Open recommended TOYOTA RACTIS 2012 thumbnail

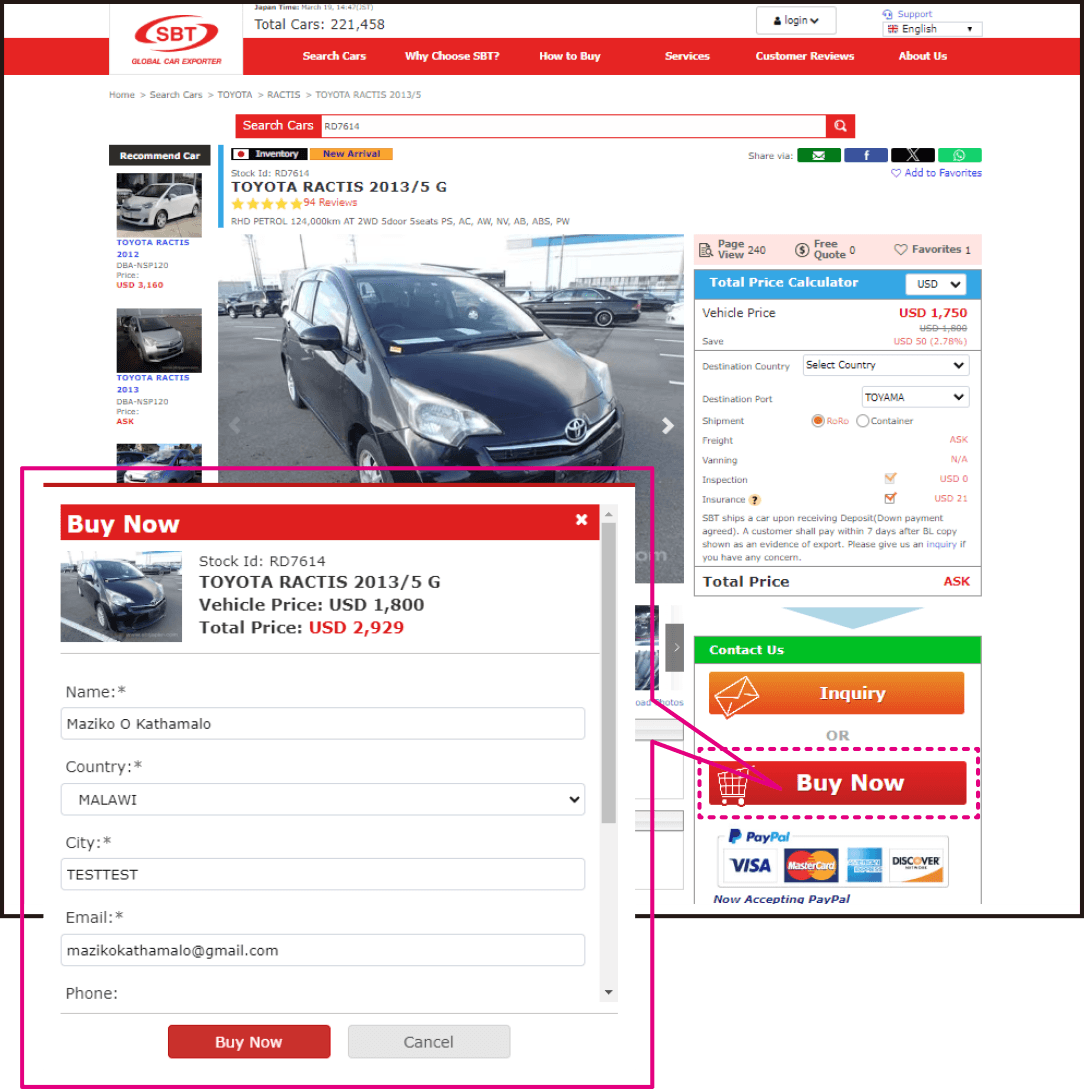159,206
